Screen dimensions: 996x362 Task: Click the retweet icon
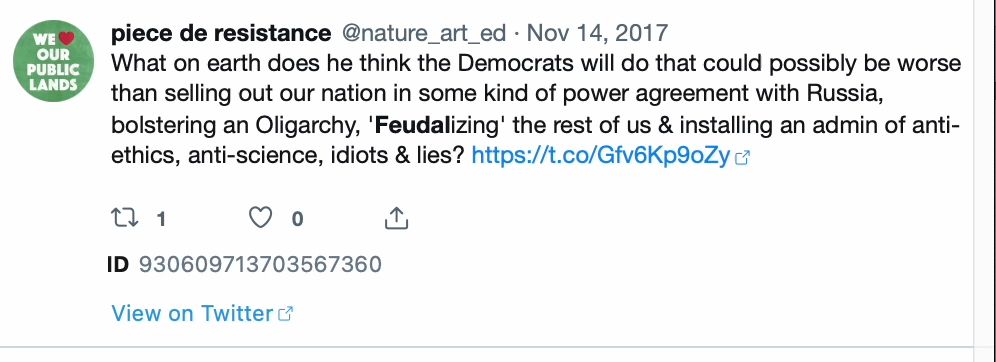(124, 218)
